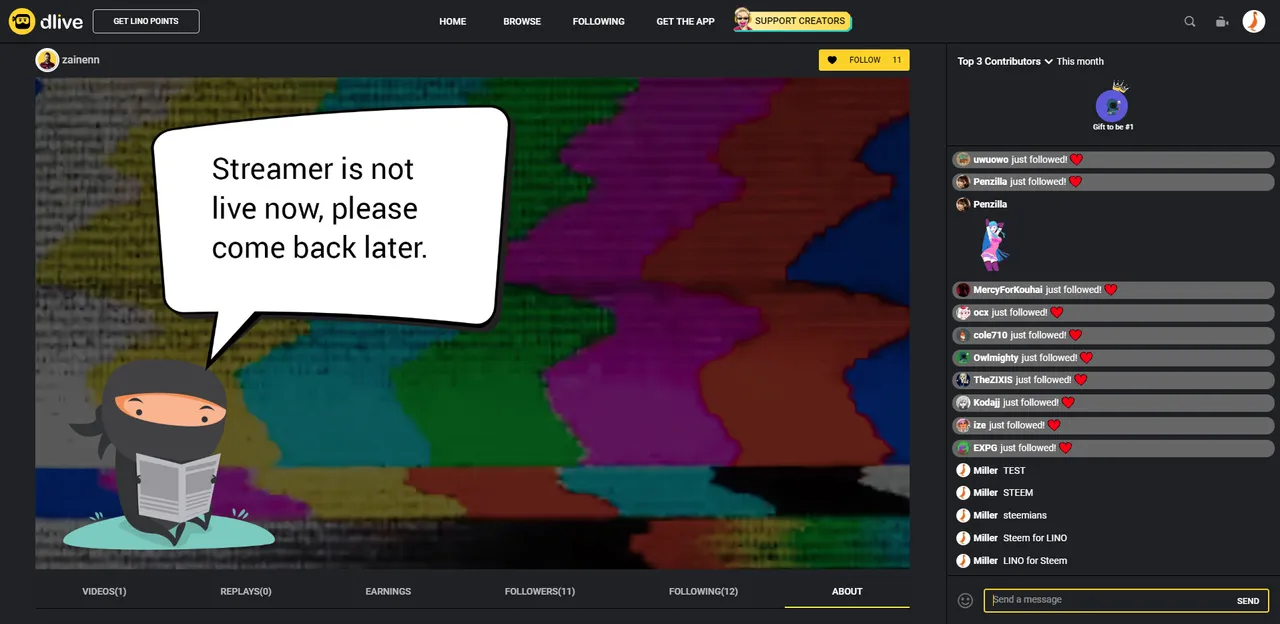This screenshot has width=1280, height=624.
Task: Click uwuowo username in chat
Action: [x=990, y=160]
